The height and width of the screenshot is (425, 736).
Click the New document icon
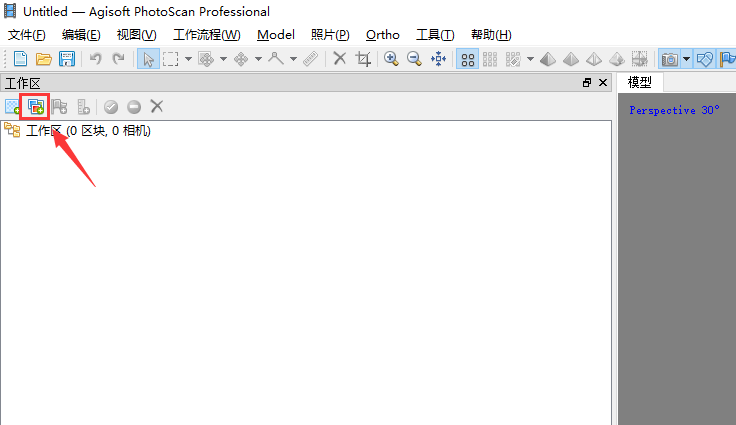click(19, 59)
